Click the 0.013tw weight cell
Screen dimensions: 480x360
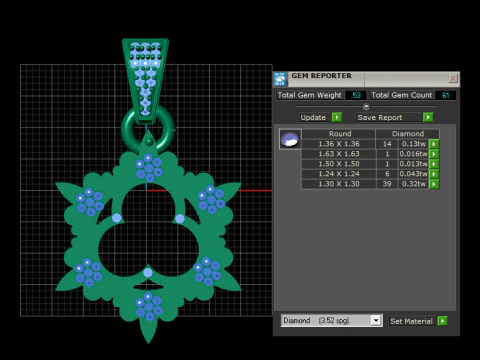tap(413, 164)
